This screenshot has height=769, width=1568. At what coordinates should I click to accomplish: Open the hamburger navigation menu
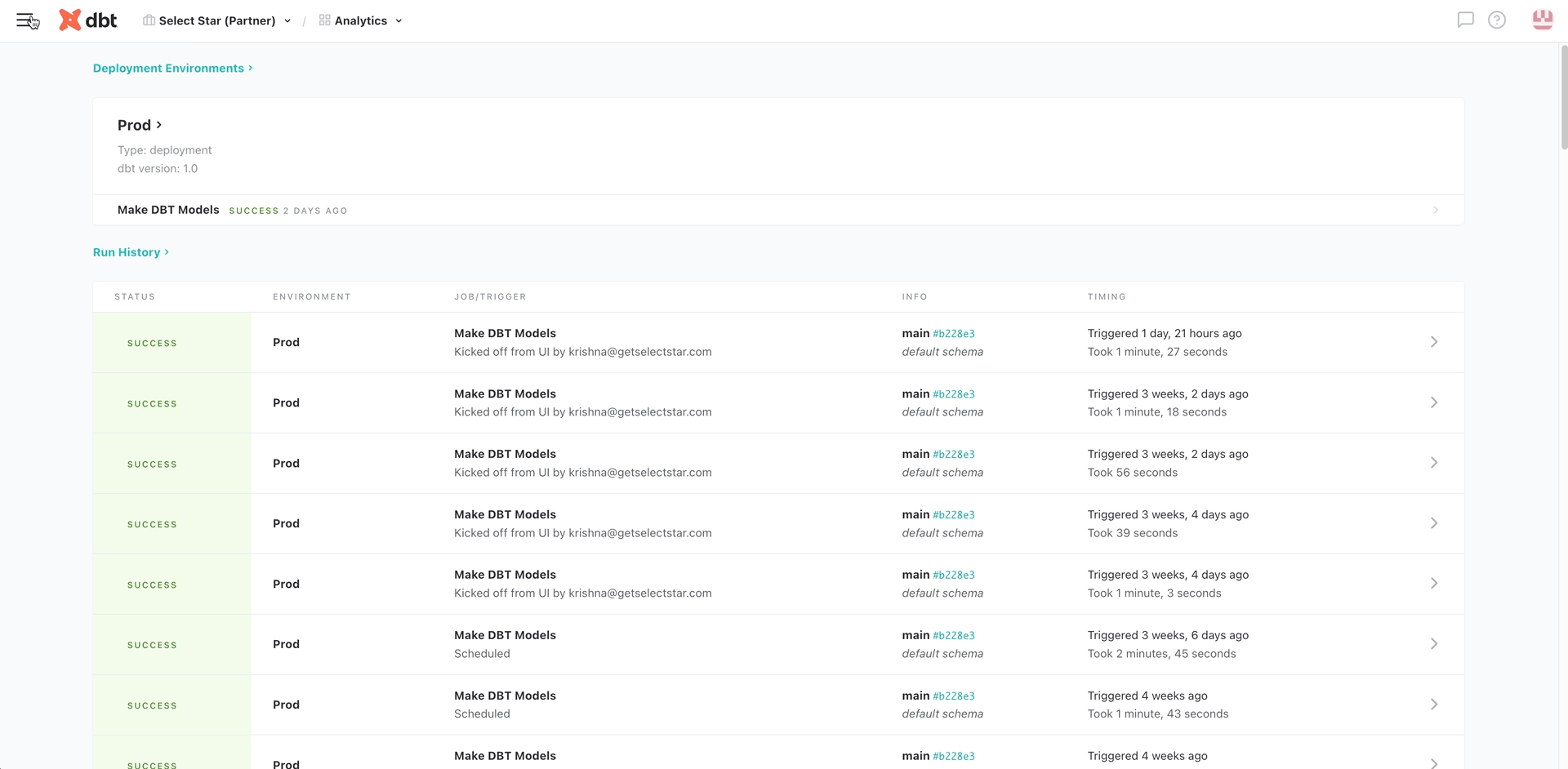(27, 20)
